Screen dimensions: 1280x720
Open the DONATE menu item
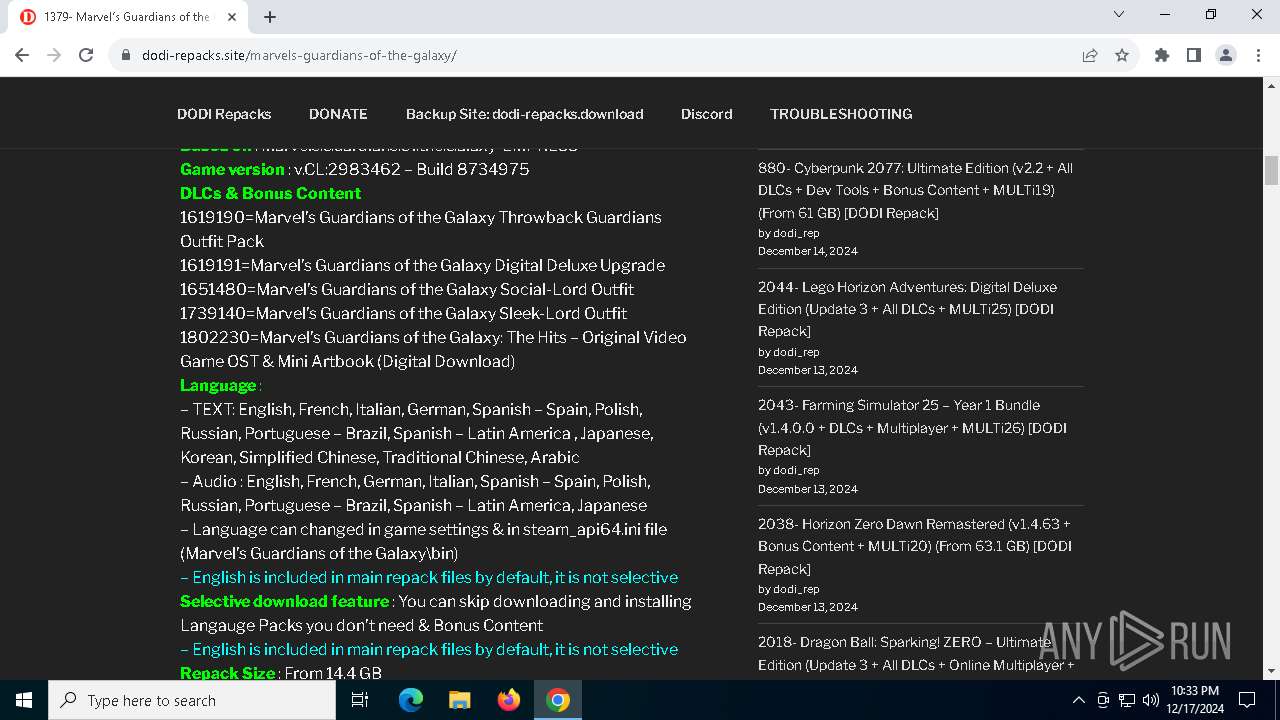pos(338,114)
